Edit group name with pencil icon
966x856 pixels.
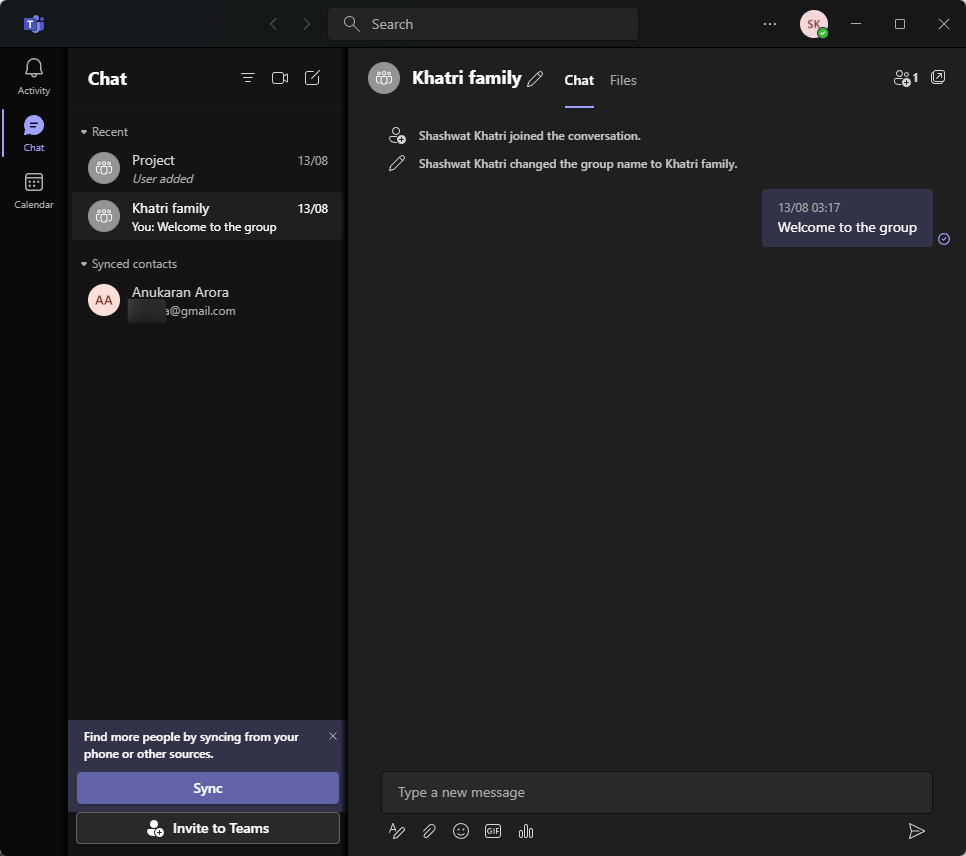pyautogui.click(x=535, y=79)
